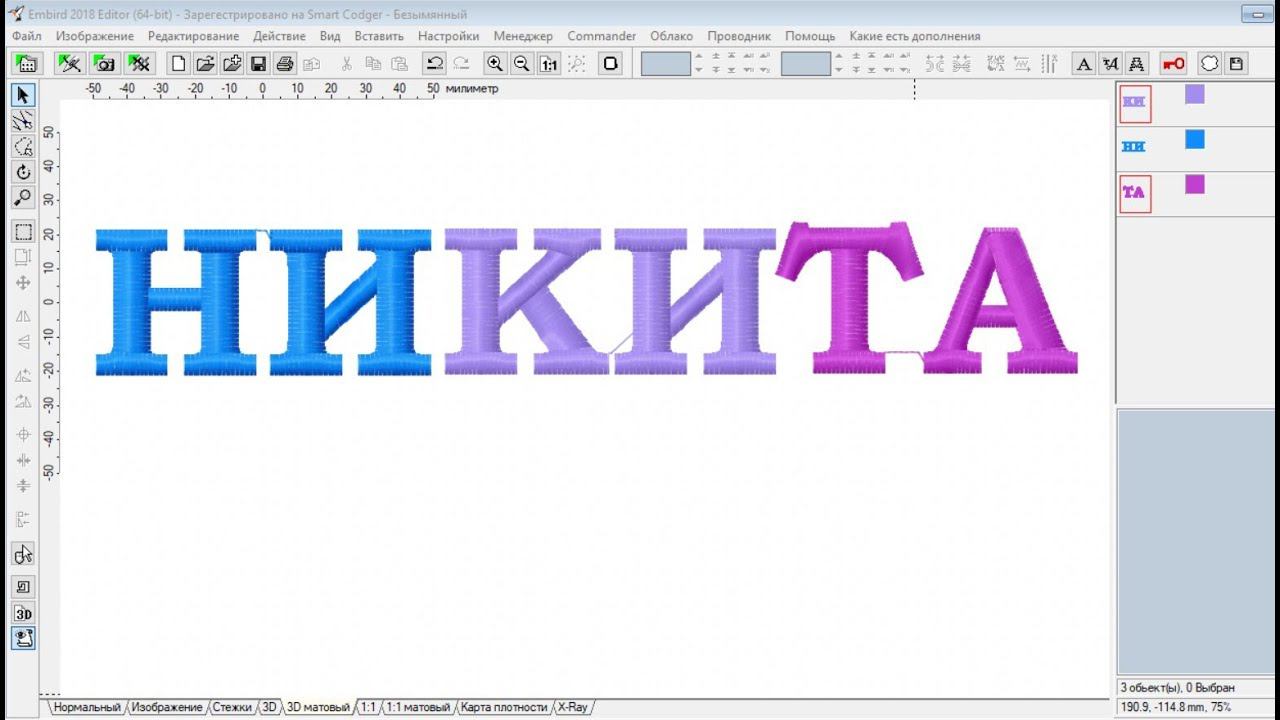Toggle the freehand lasso selection tool
Viewport: 1280px width, 720px height.
pyautogui.click(x=24, y=147)
